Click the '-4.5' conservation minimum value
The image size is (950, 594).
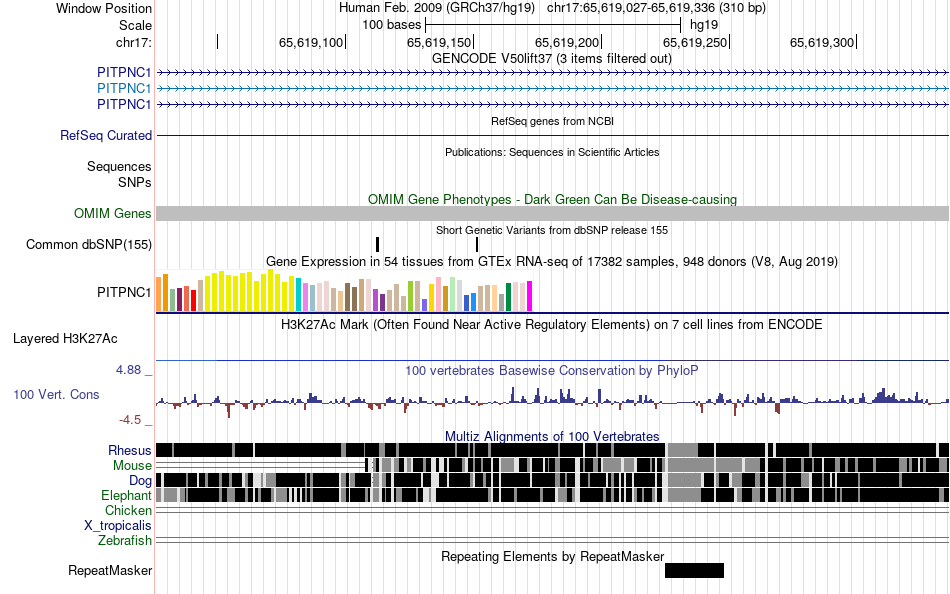pyautogui.click(x=130, y=419)
